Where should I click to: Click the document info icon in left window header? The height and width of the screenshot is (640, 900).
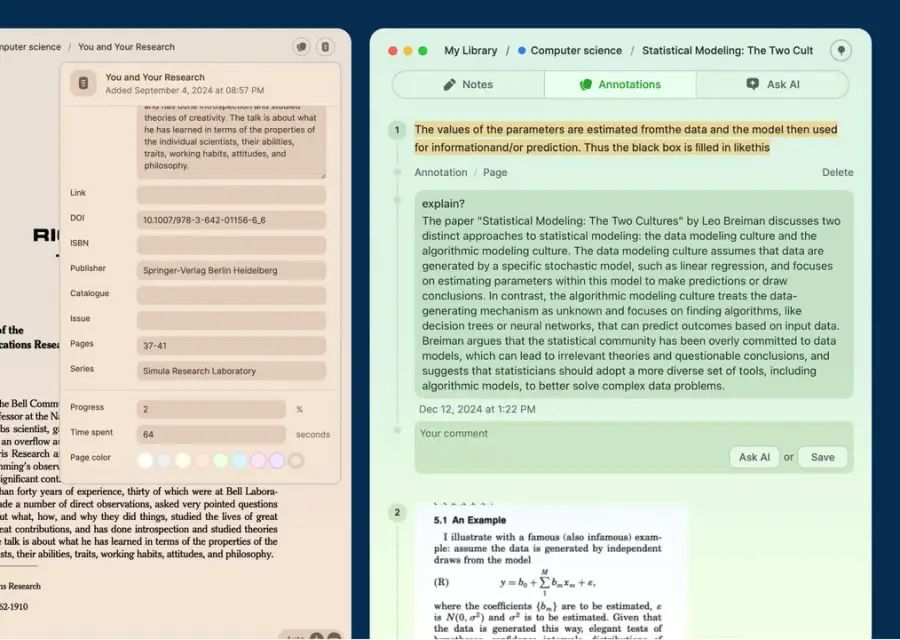tap(325, 47)
